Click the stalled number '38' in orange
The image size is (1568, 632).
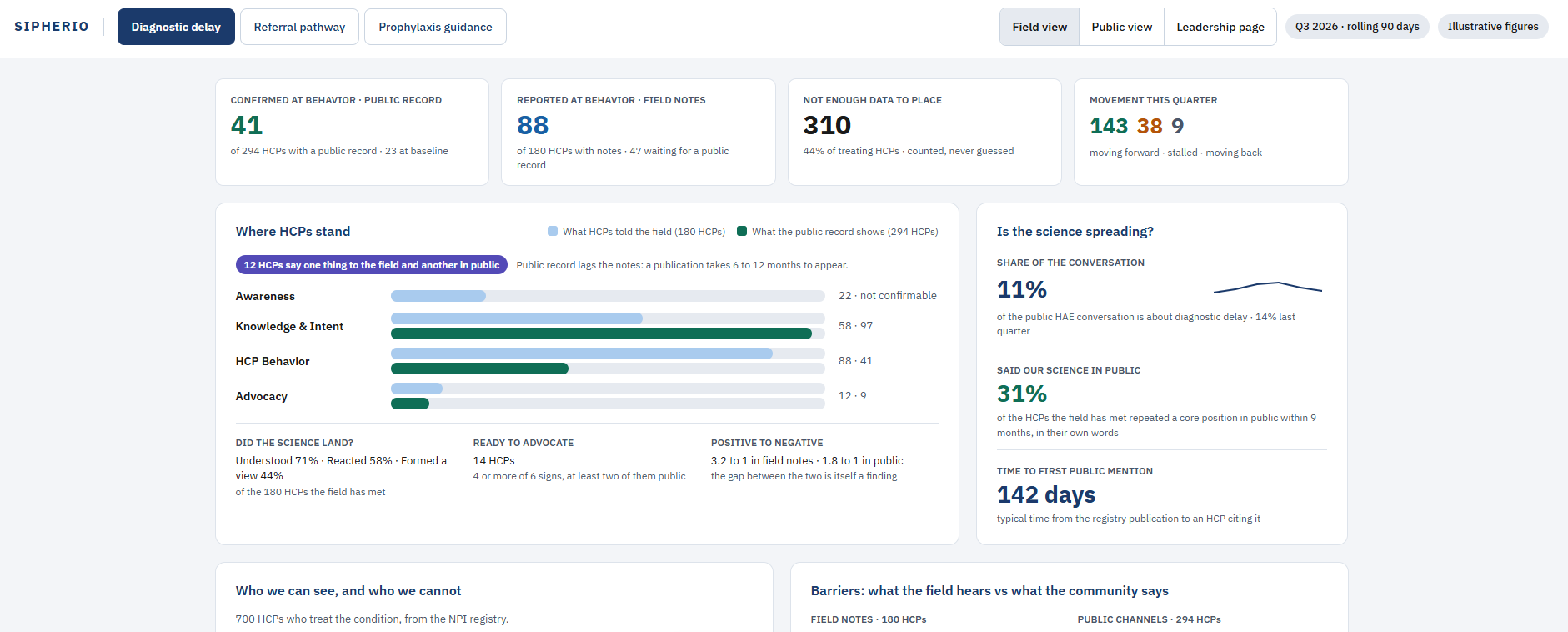click(1150, 126)
